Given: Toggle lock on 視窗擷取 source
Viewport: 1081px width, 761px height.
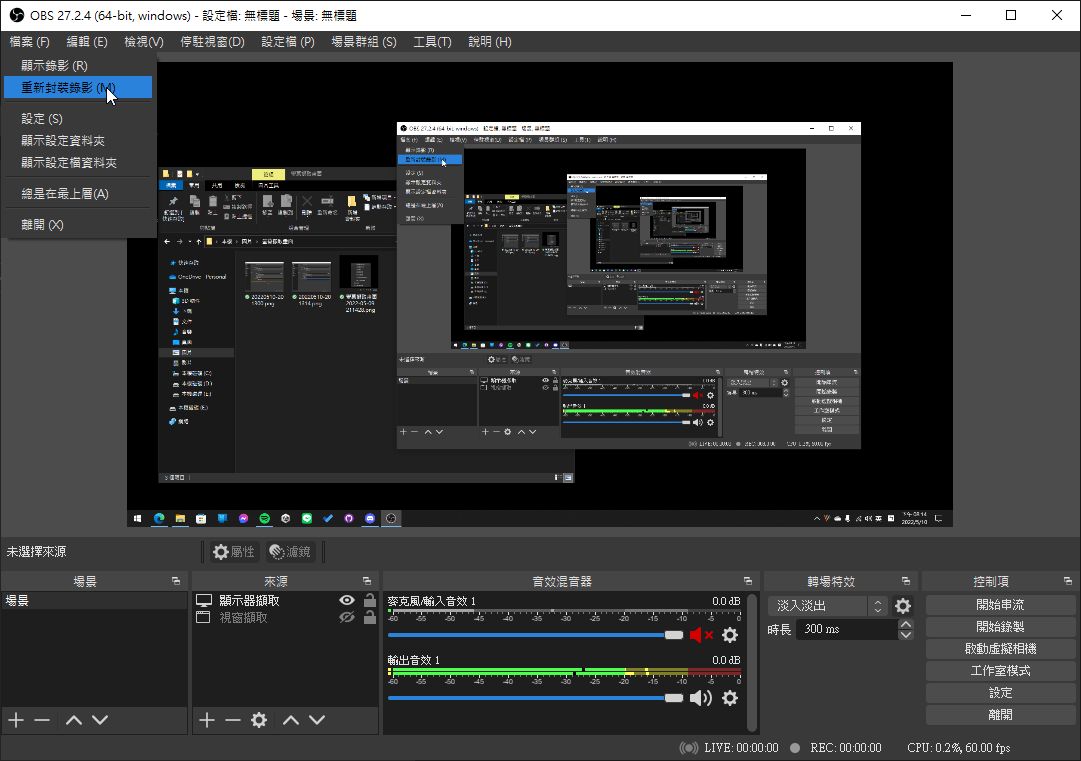Looking at the screenshot, I should (370, 618).
